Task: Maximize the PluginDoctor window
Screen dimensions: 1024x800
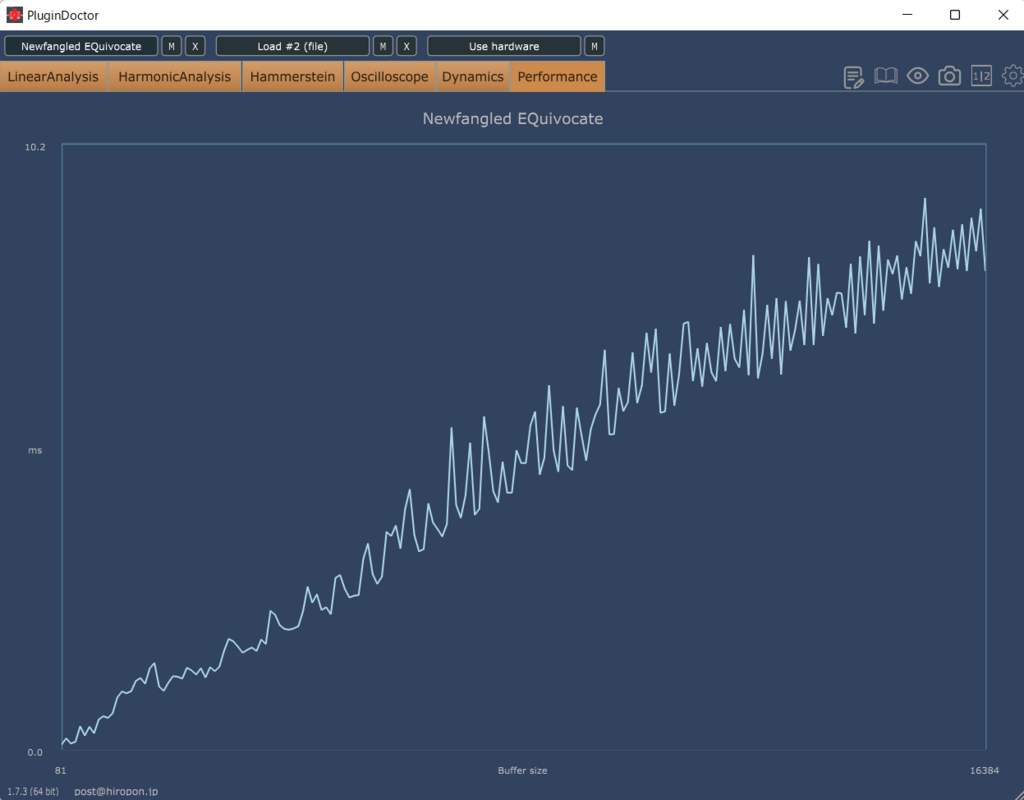Action: coord(955,14)
